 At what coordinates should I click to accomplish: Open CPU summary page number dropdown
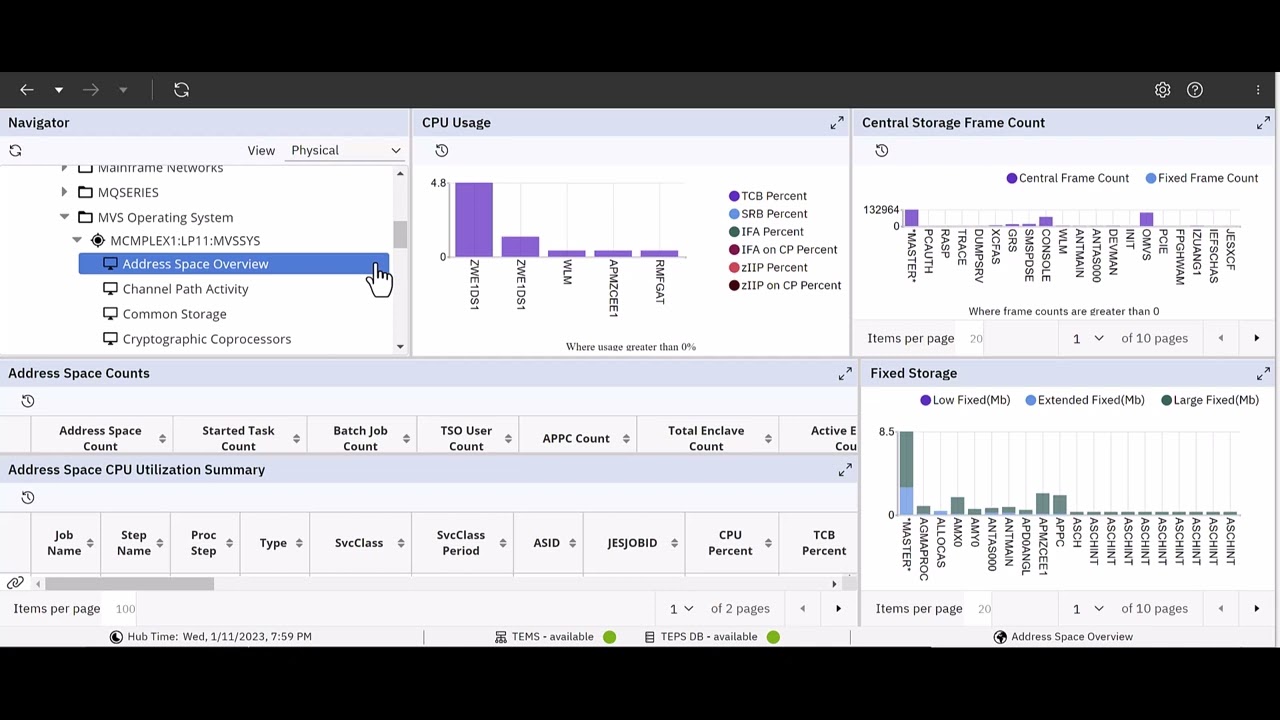679,608
